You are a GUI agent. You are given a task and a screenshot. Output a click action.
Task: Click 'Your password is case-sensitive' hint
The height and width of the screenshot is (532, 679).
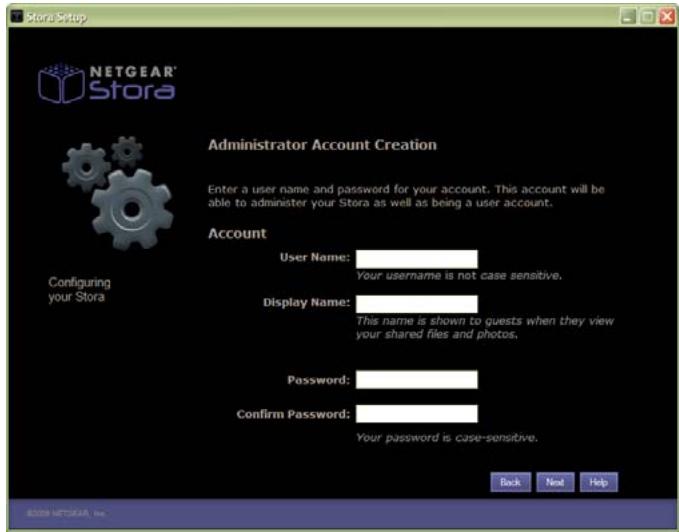446,437
